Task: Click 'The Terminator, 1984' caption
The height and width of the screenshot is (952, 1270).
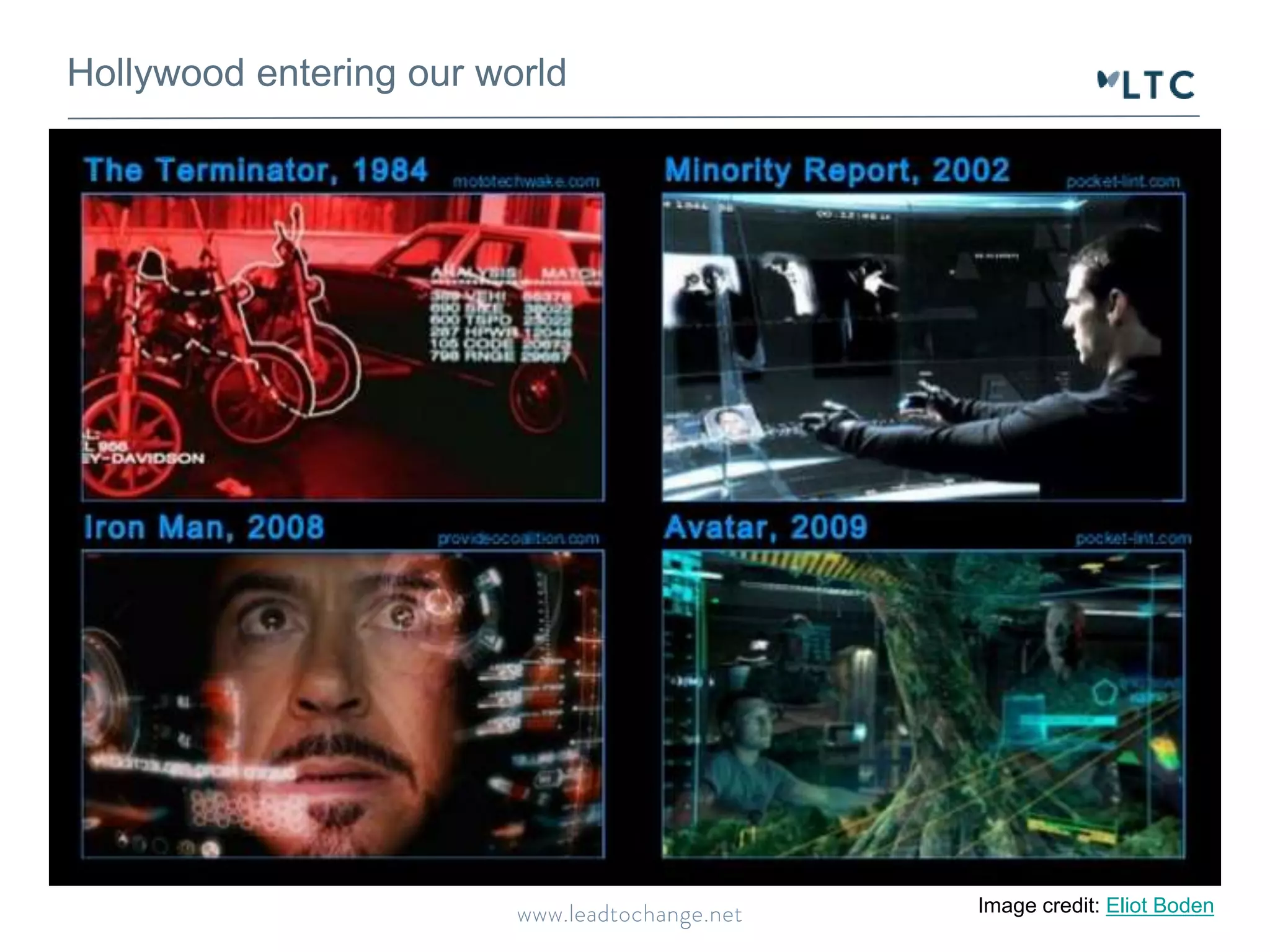Action: tap(256, 170)
